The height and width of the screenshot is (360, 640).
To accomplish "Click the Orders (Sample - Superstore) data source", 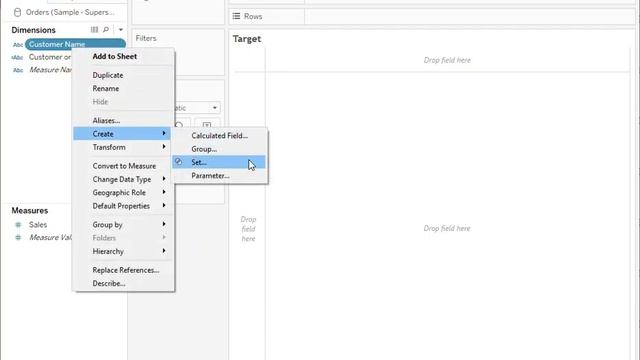I will coord(70,12).
